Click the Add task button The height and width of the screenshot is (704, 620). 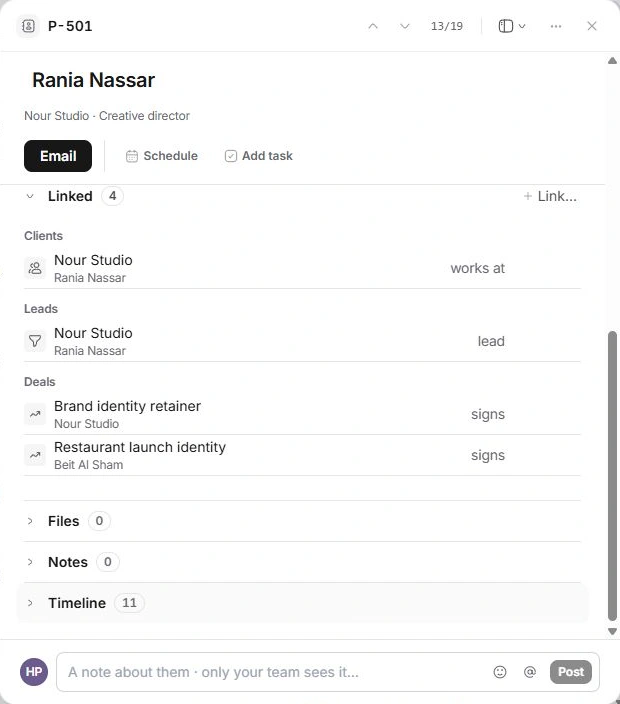[x=259, y=156]
